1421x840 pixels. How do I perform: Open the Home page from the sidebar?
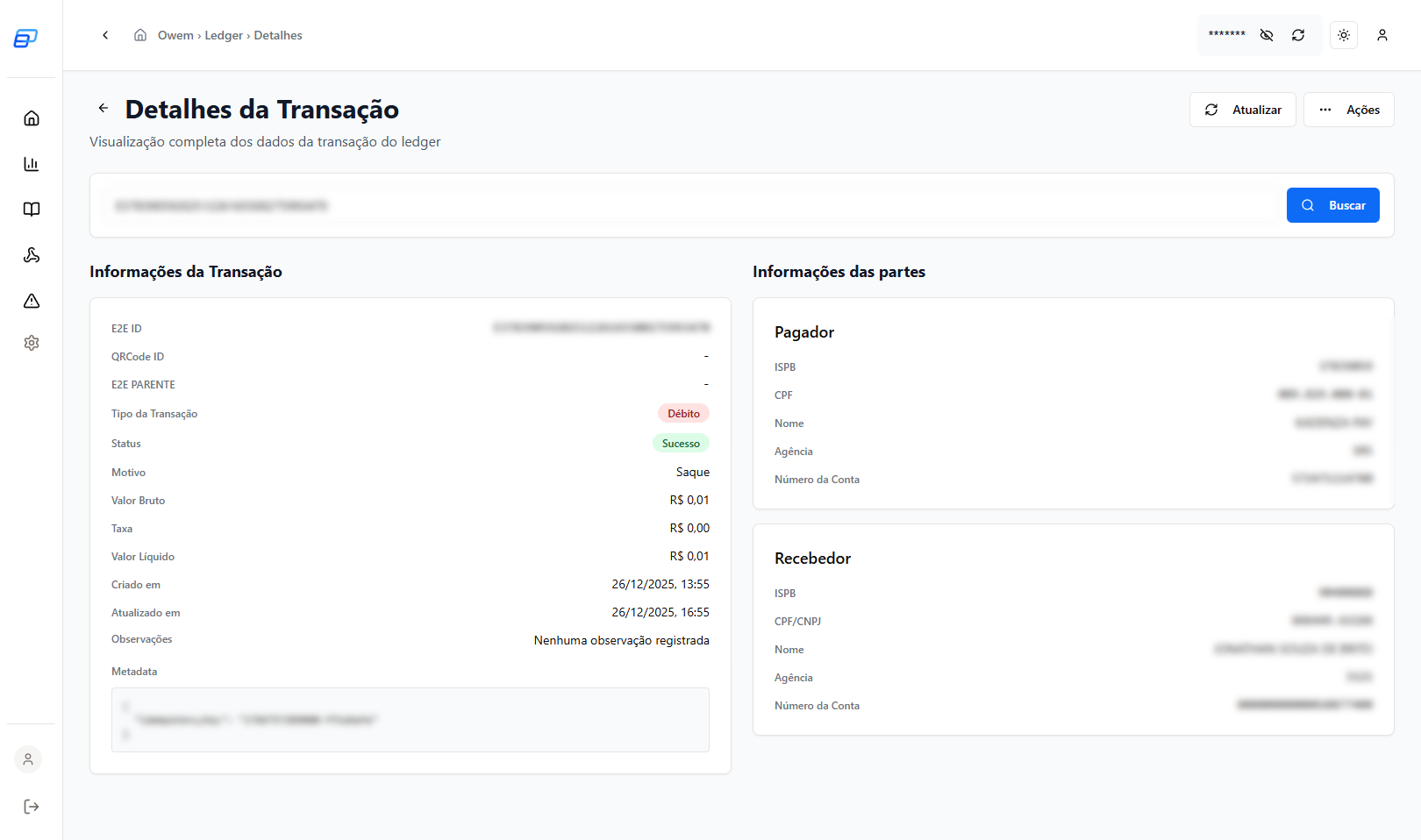point(32,117)
